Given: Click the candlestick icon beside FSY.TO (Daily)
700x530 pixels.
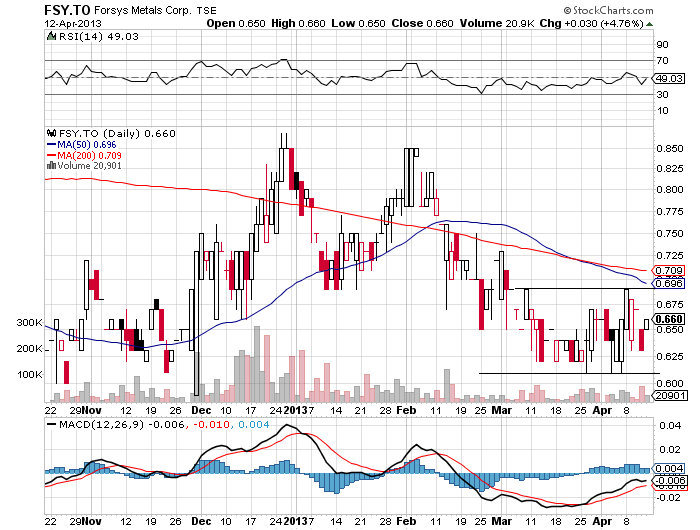Looking at the screenshot, I should click(x=52, y=133).
